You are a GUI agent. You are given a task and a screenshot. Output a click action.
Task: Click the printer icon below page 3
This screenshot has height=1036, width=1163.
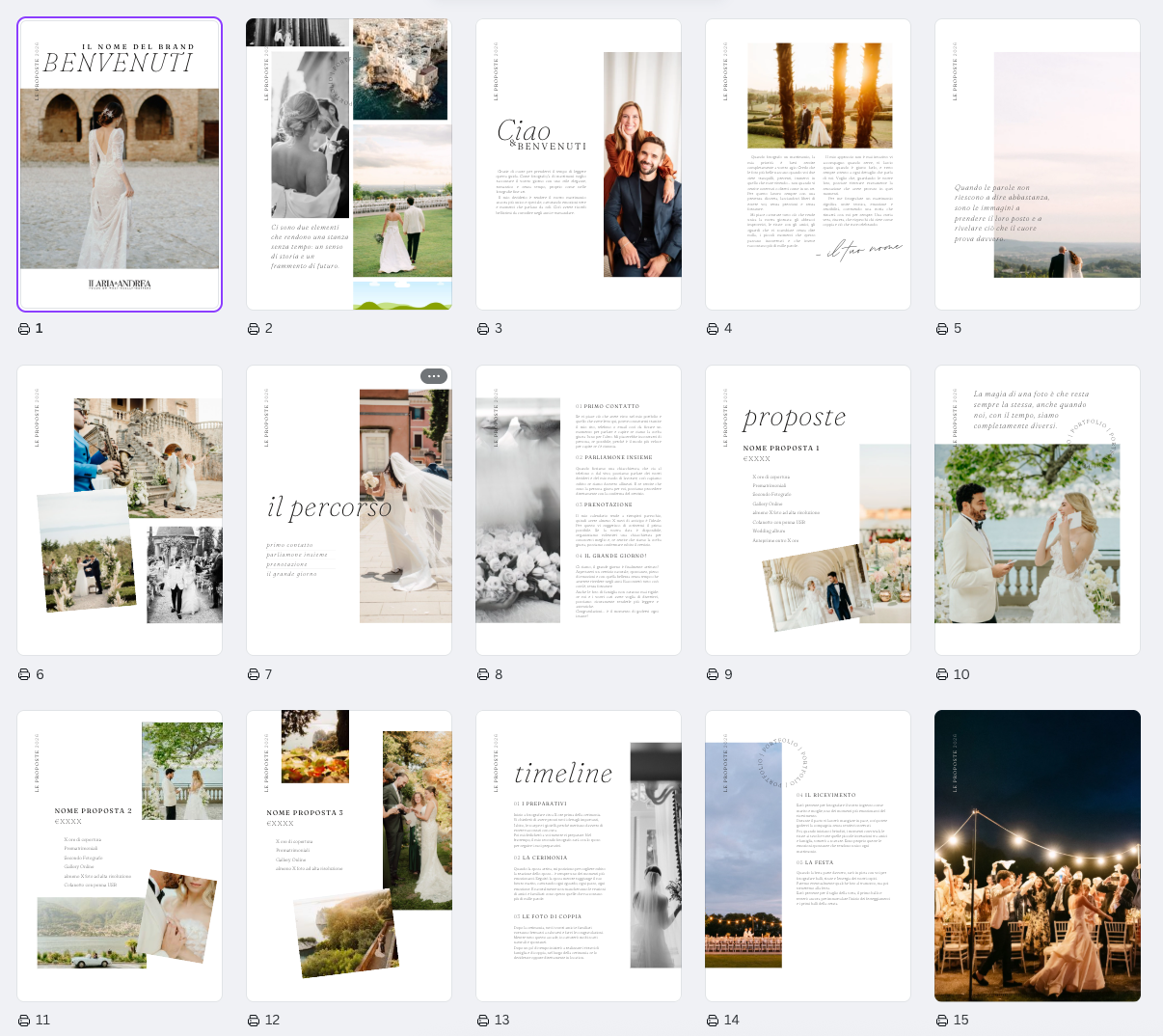pos(483,329)
